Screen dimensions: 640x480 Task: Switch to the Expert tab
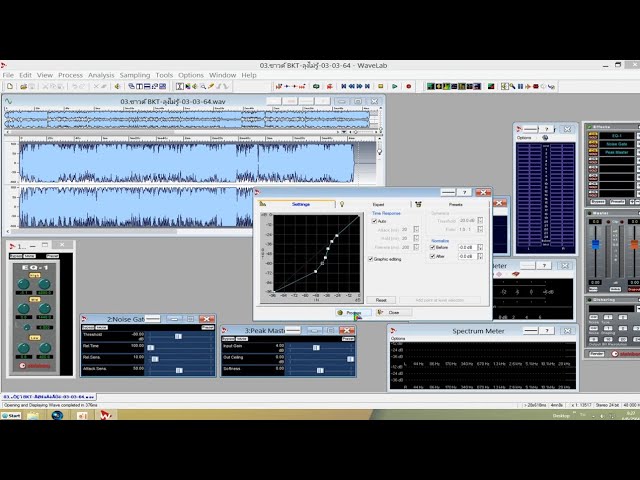378,204
